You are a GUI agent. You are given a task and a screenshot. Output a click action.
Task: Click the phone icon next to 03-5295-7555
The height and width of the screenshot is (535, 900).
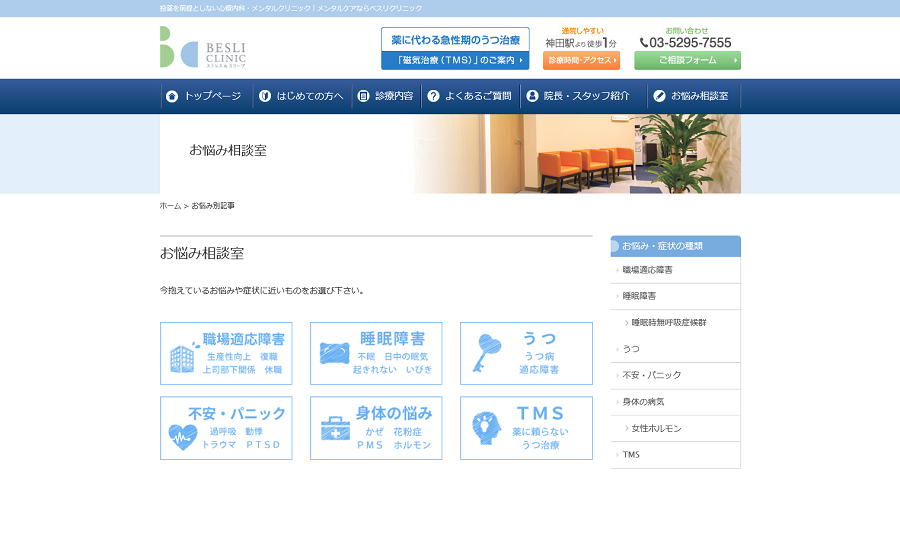(643, 42)
